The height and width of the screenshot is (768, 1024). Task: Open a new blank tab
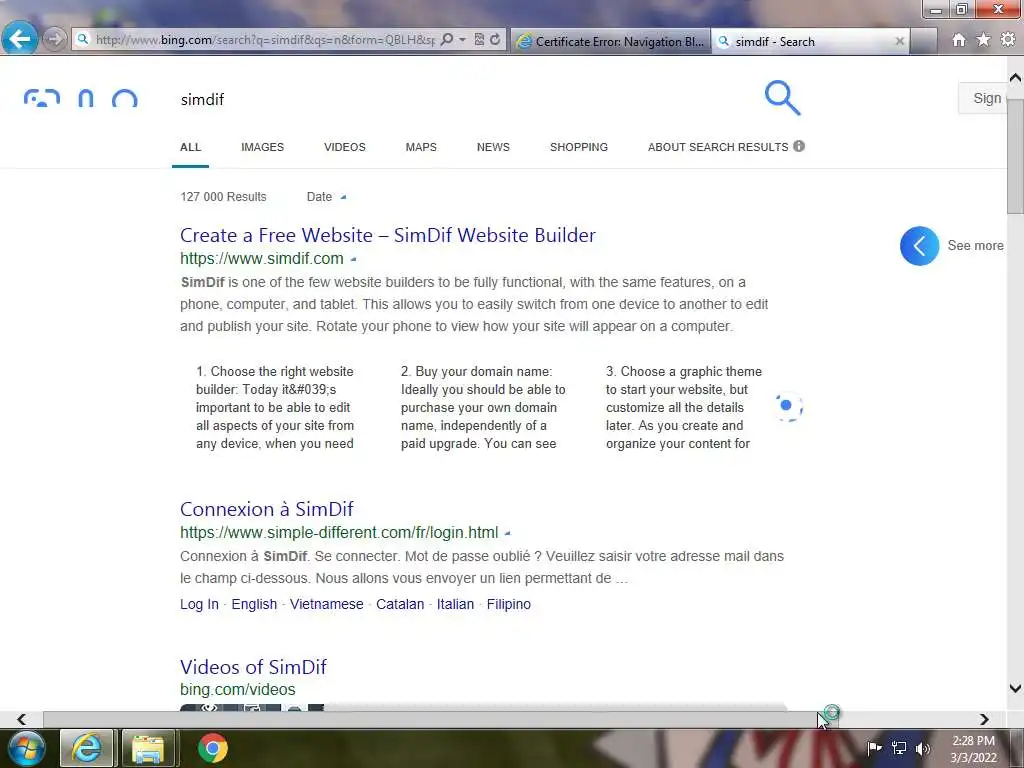coord(923,41)
